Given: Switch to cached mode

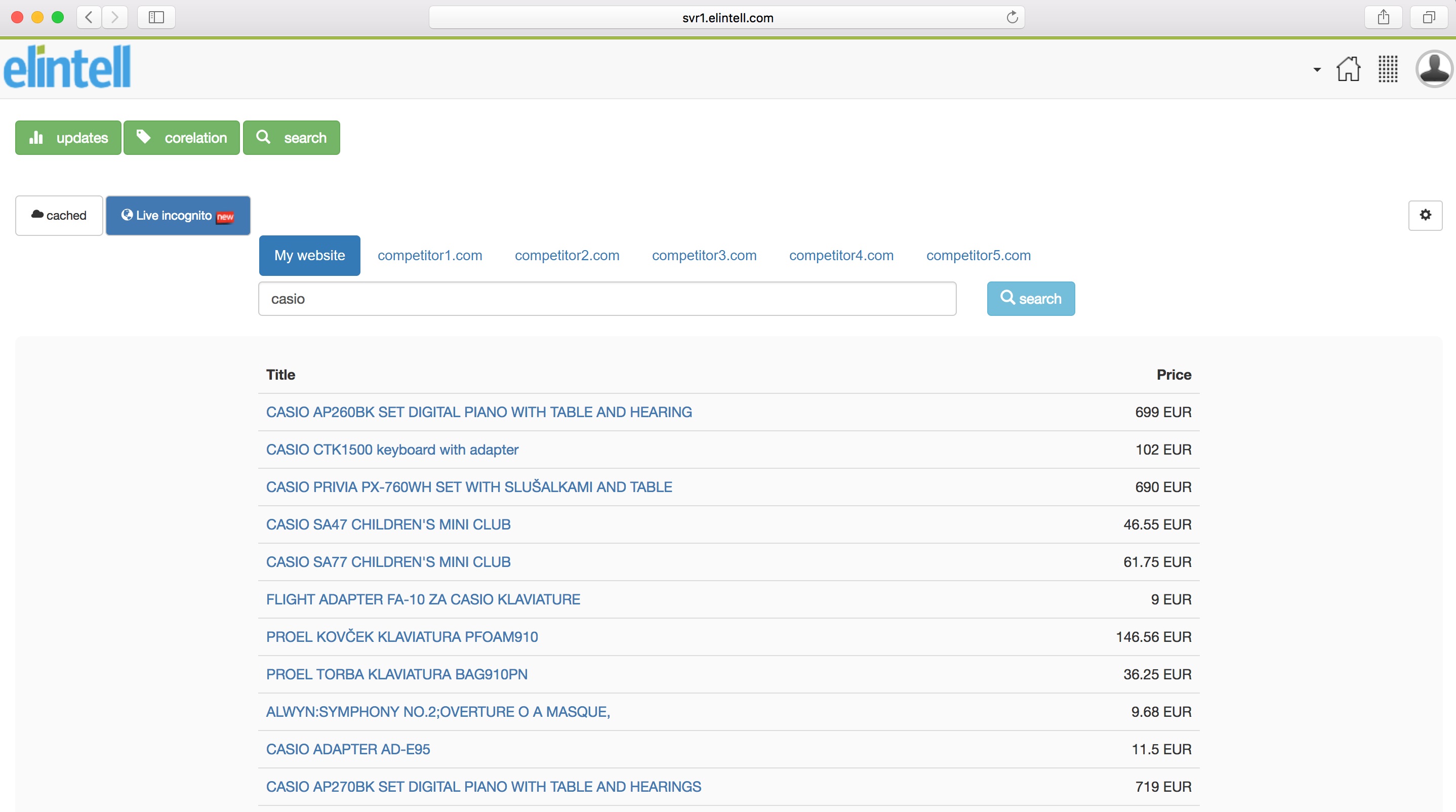Looking at the screenshot, I should 59,215.
